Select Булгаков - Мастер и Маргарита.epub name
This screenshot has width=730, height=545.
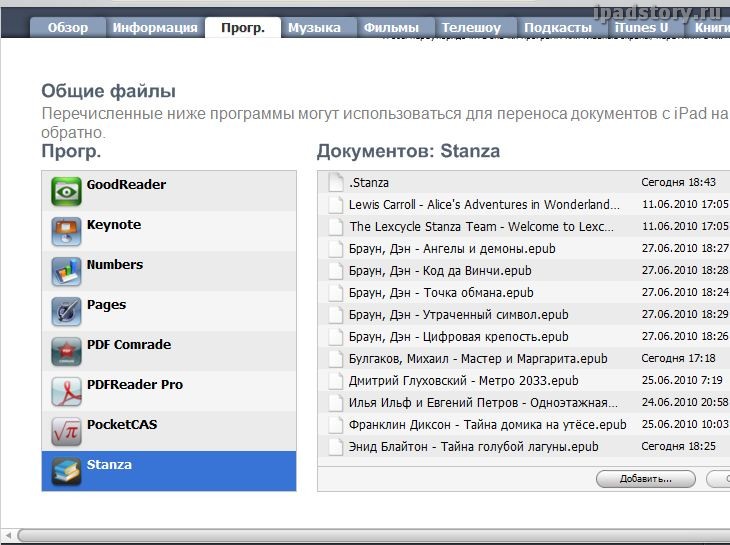point(478,359)
